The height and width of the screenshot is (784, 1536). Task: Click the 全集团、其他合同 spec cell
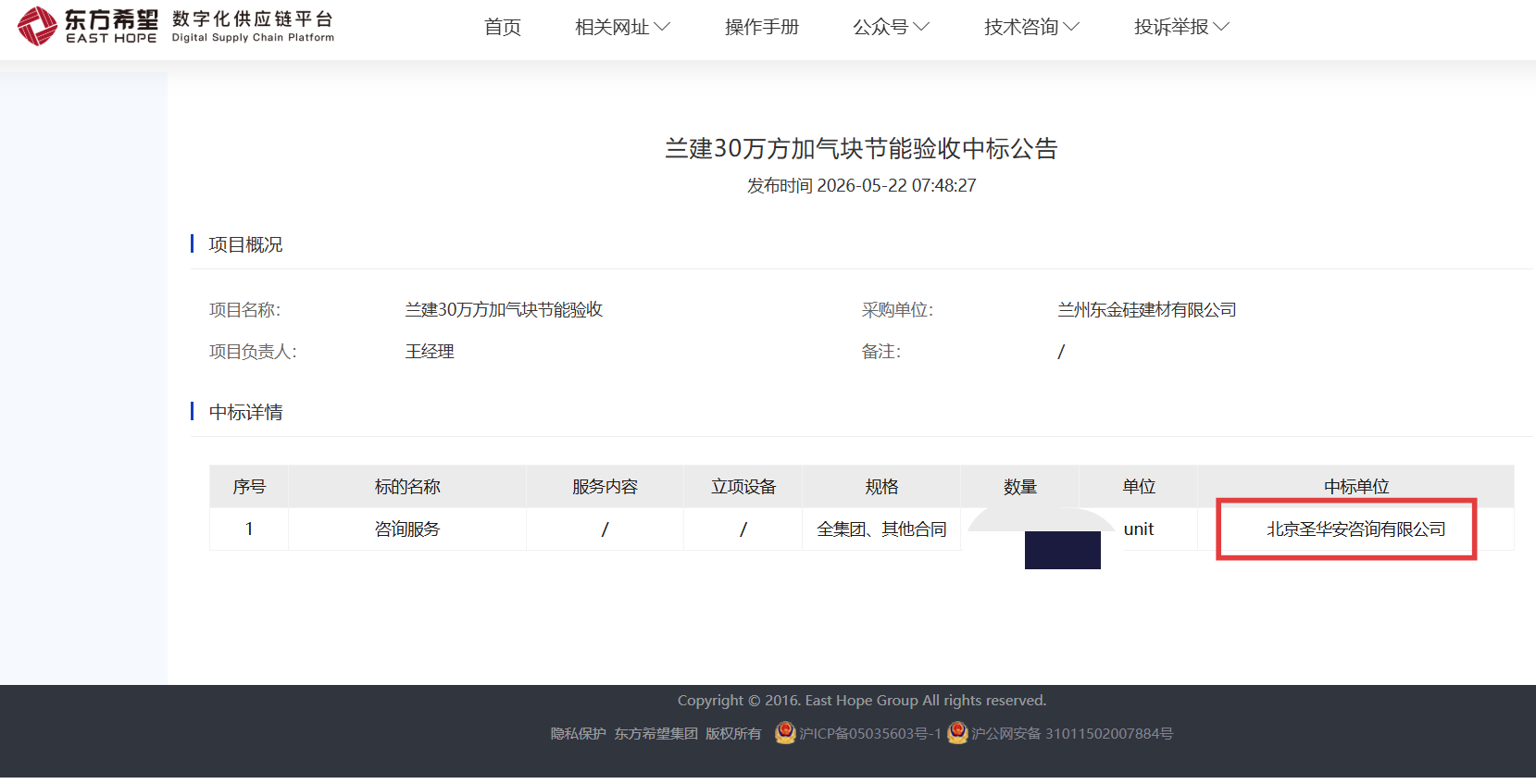pos(881,529)
